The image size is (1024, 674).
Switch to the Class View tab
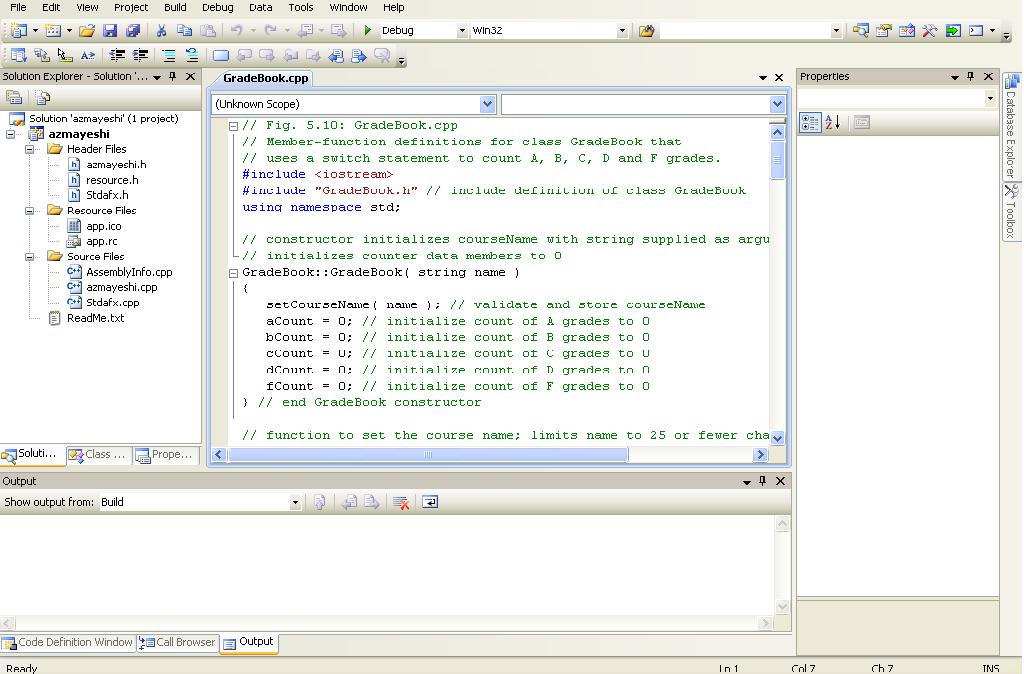[99, 455]
